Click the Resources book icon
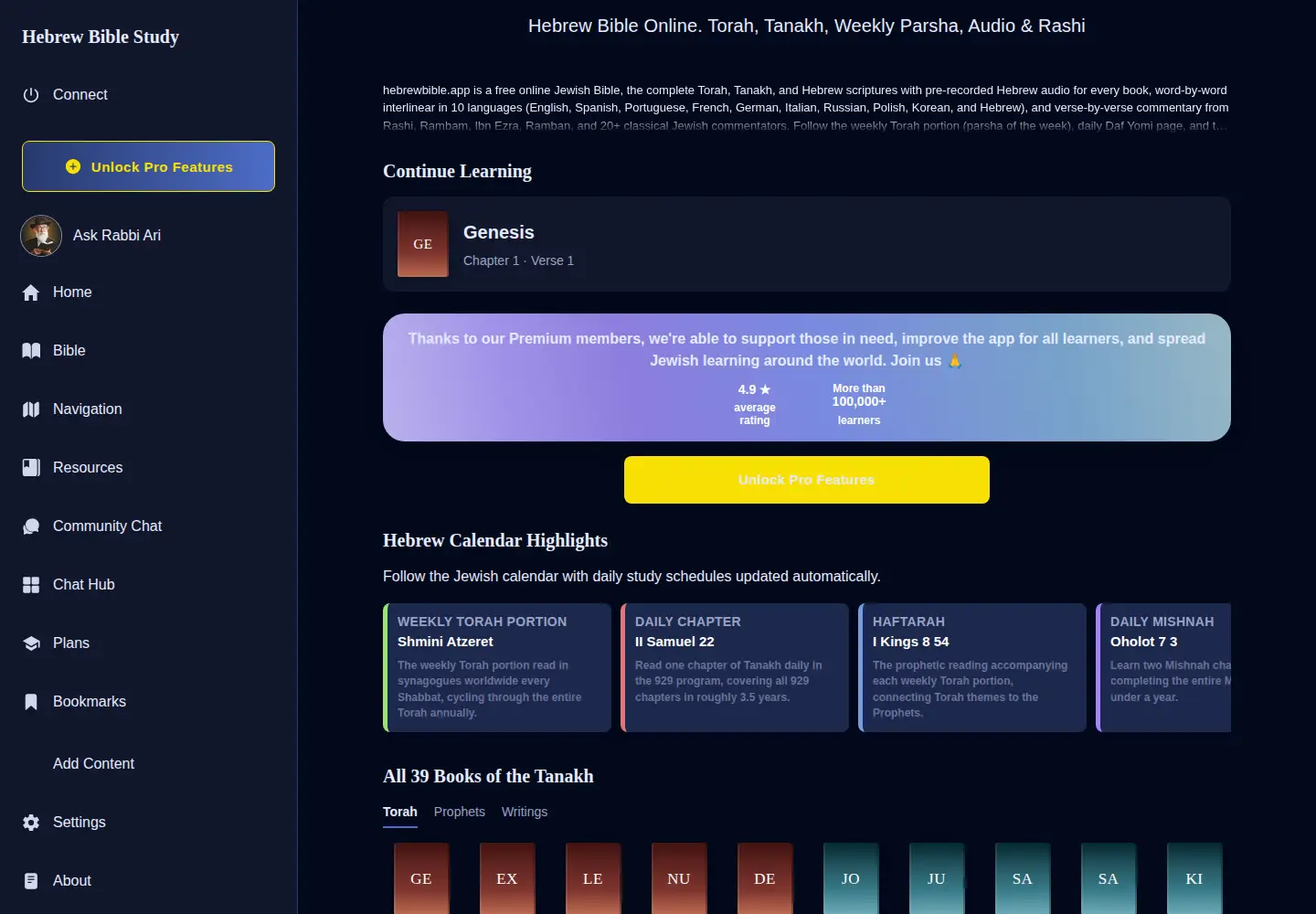The height and width of the screenshot is (914, 1316). [31, 468]
